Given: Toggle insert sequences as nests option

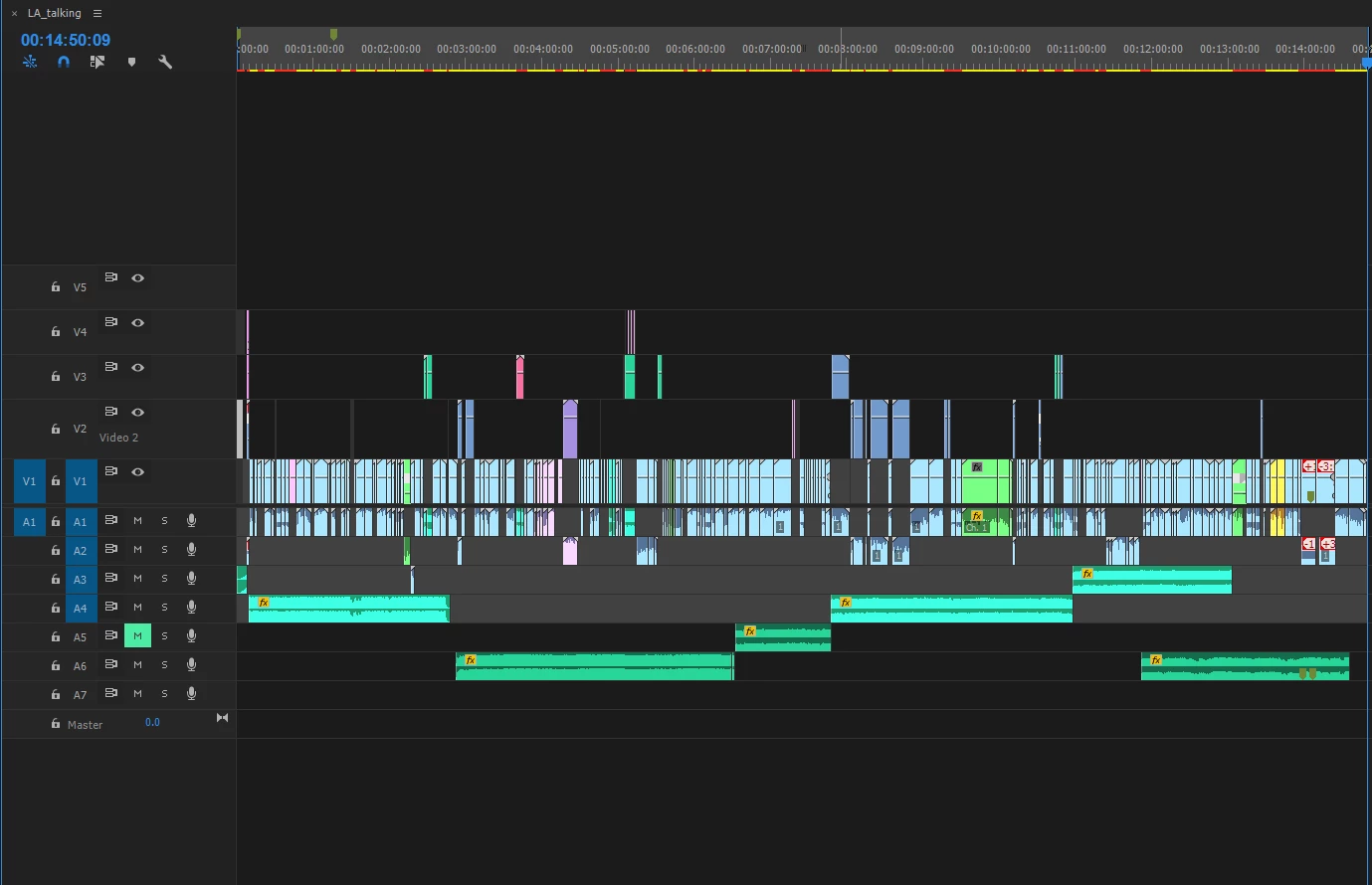Looking at the screenshot, I should click(30, 62).
